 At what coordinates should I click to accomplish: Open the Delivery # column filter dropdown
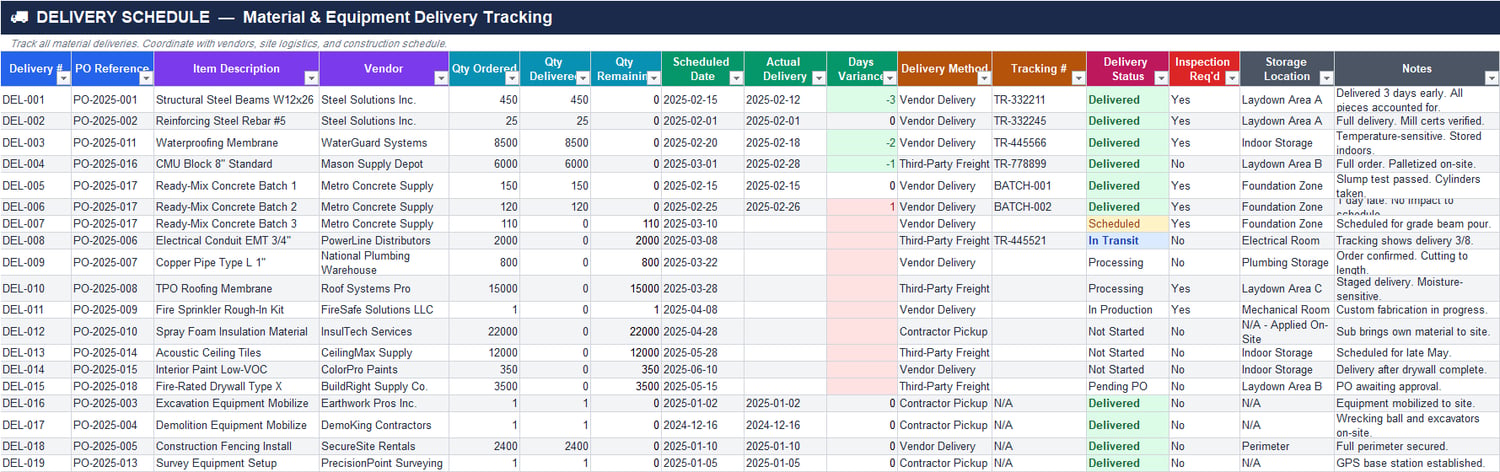coord(63,77)
